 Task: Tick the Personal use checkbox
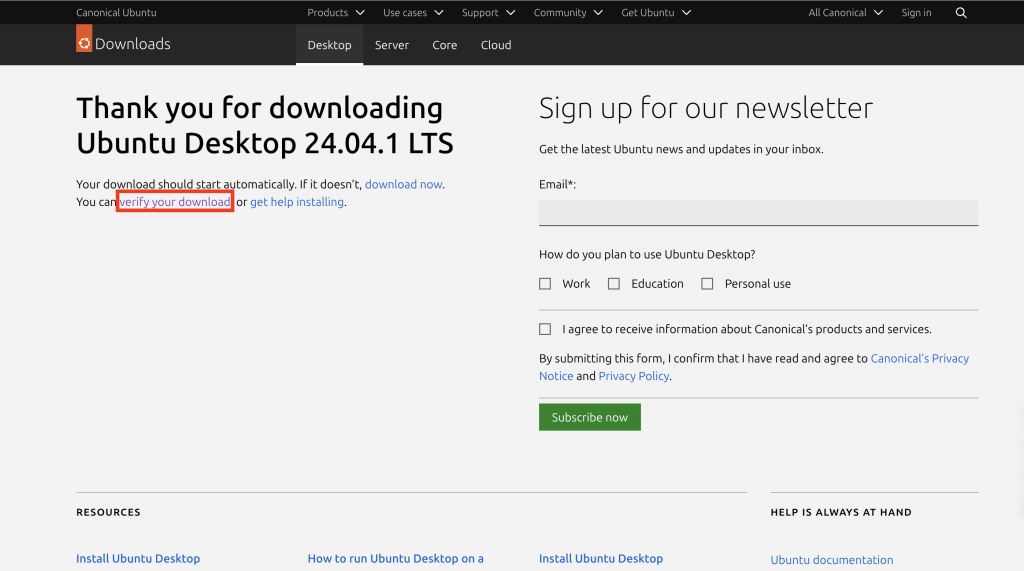[x=707, y=284]
